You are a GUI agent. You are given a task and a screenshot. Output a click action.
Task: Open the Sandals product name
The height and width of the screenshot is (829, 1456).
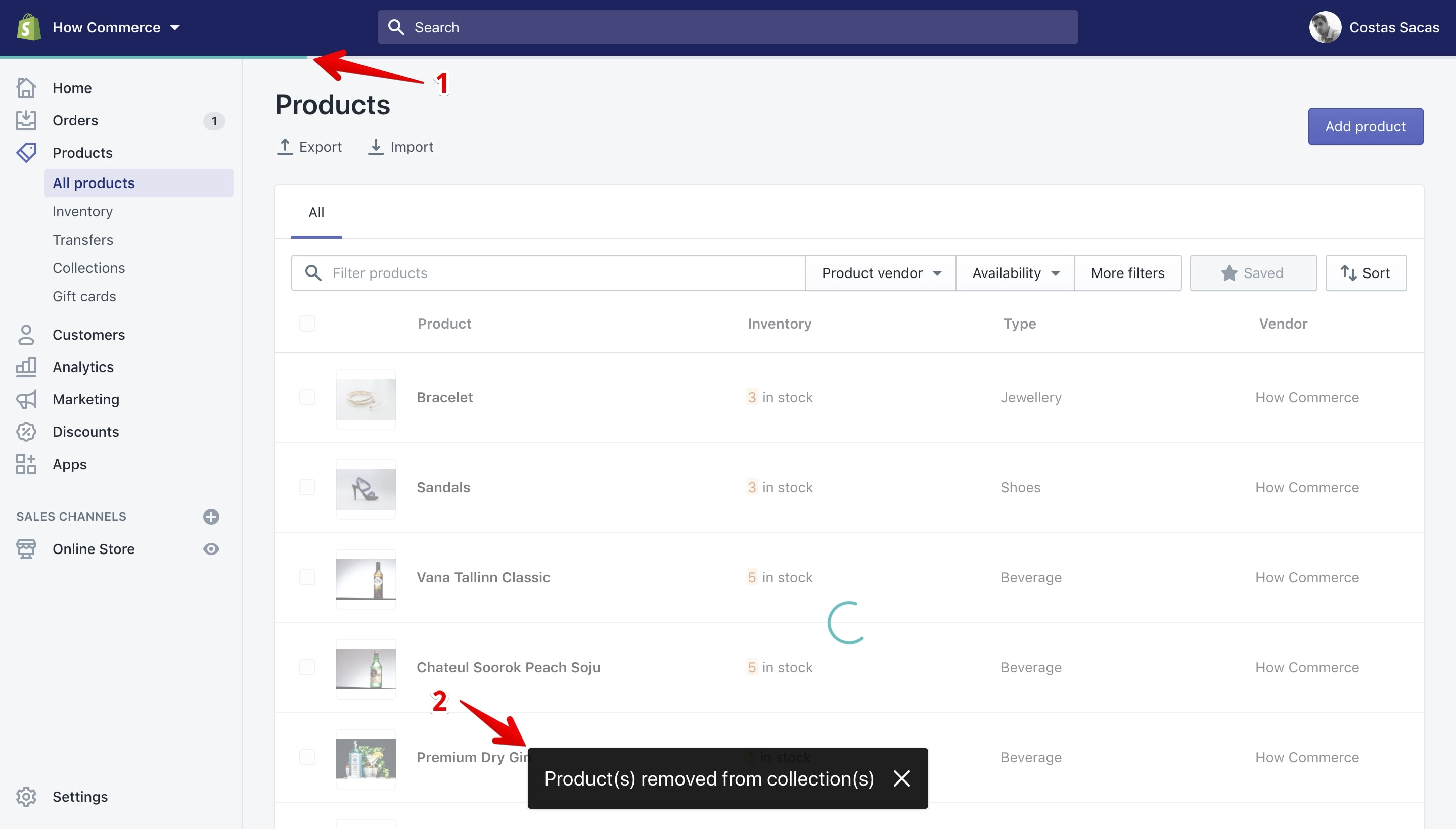click(x=443, y=487)
